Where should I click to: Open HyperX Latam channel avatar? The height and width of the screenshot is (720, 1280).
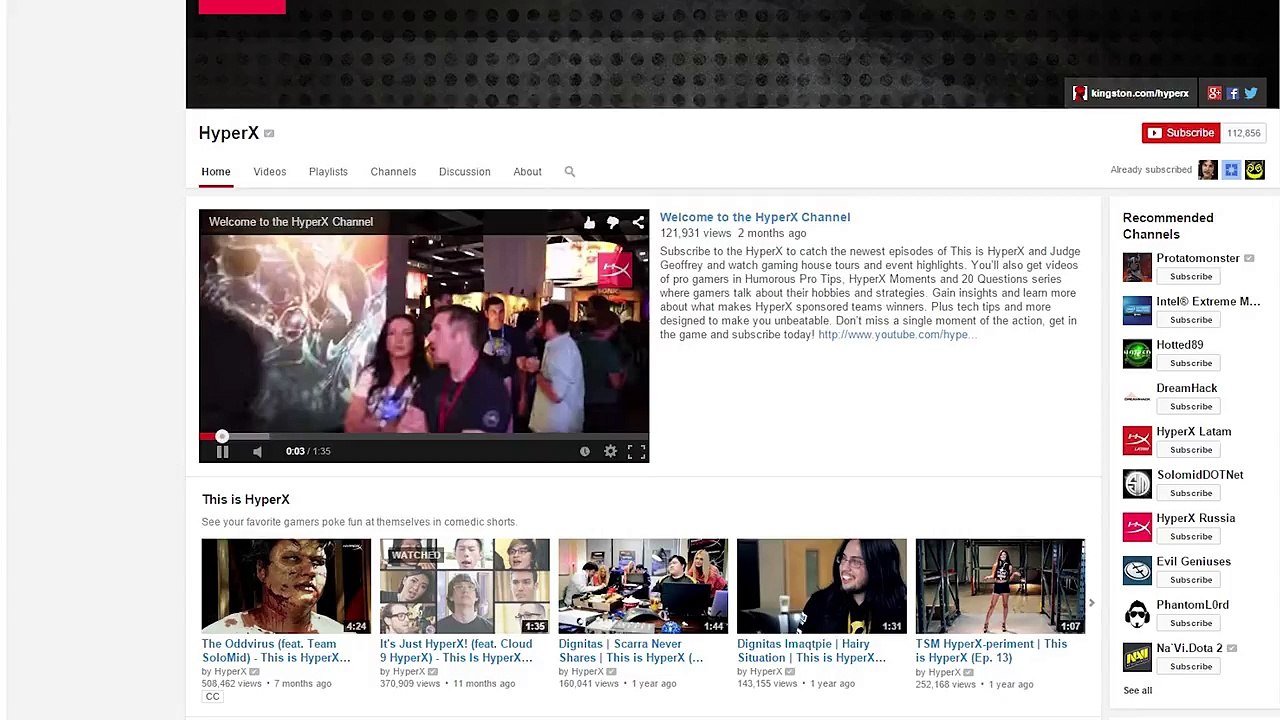coord(1137,440)
